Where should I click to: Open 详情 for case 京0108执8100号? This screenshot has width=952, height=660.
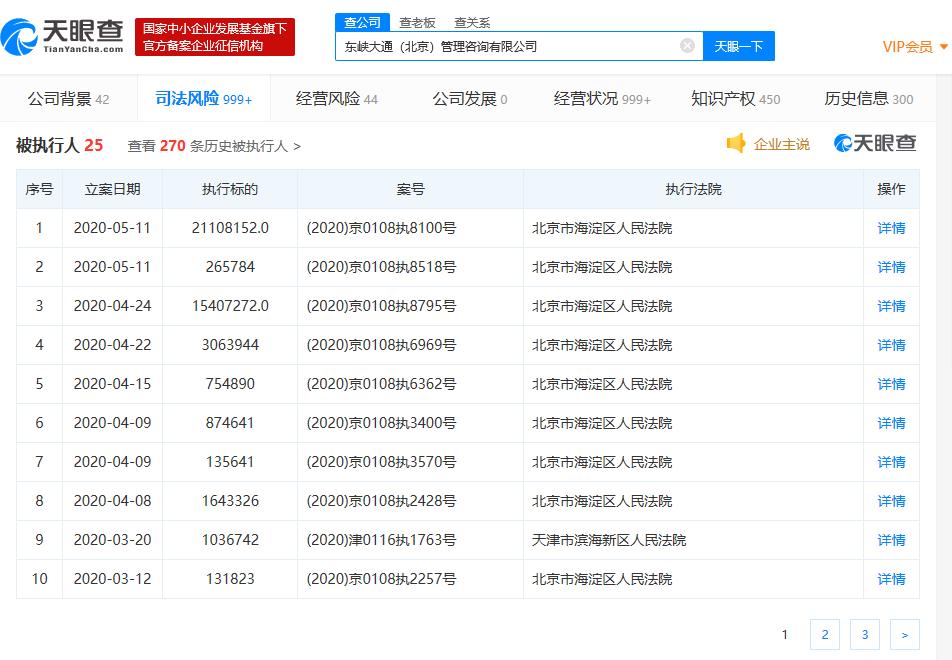pos(891,228)
